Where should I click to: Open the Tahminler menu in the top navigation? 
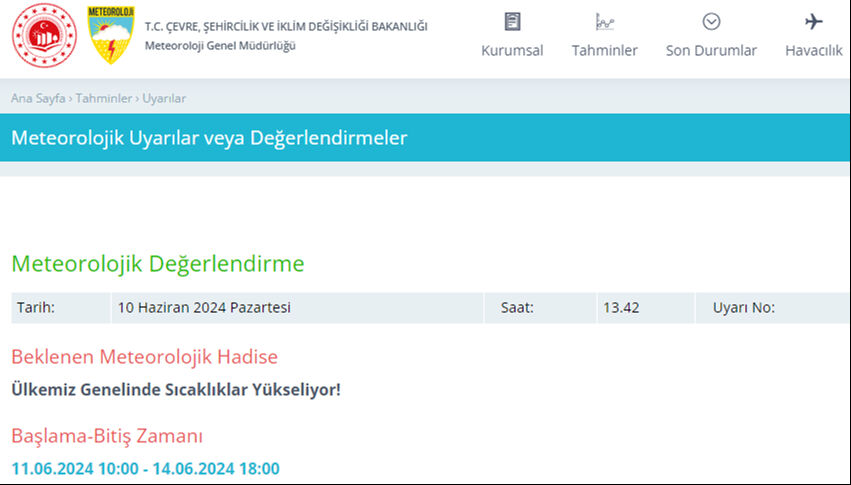[x=604, y=50]
